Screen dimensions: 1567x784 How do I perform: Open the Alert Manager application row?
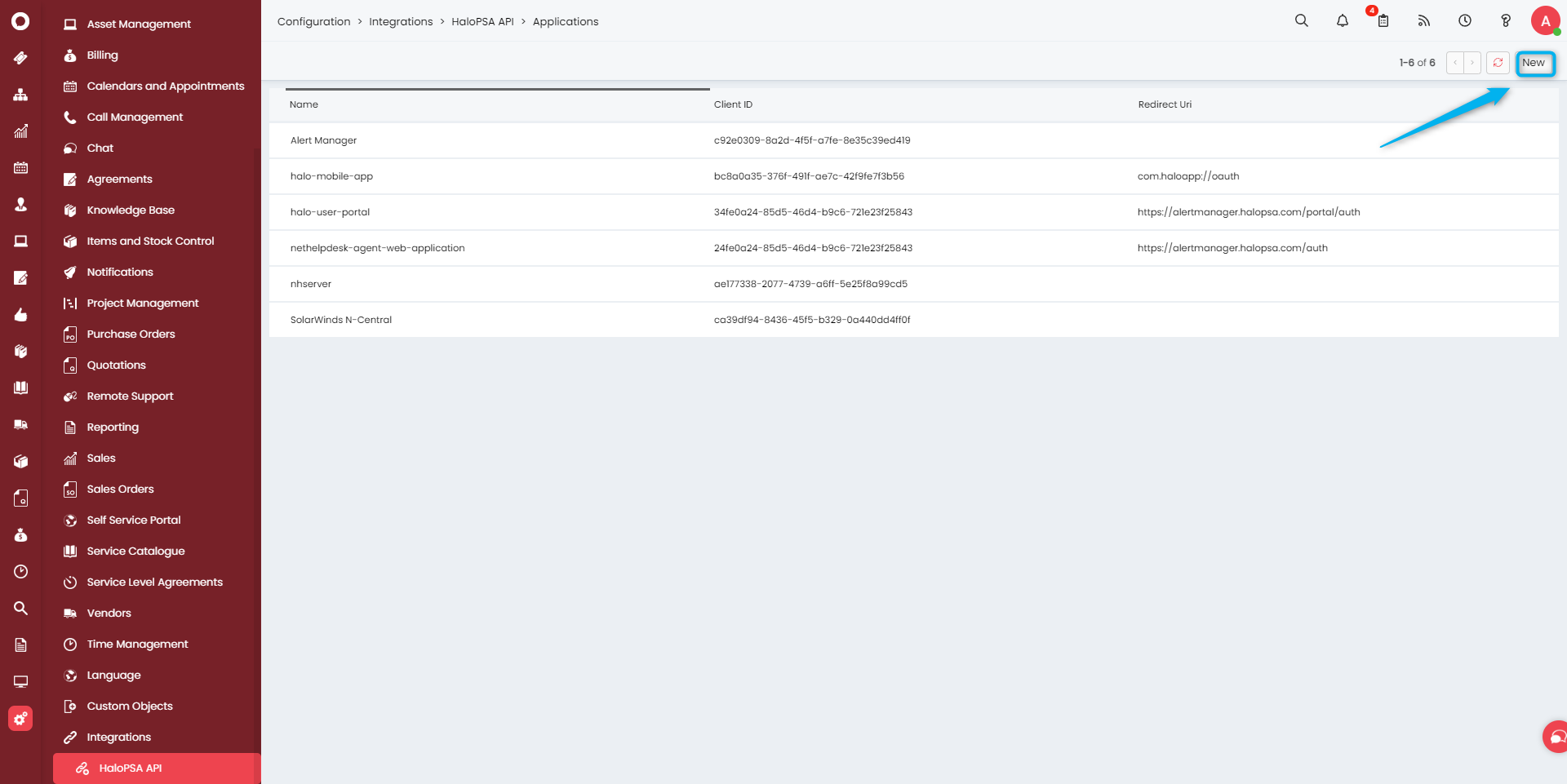[914, 140]
